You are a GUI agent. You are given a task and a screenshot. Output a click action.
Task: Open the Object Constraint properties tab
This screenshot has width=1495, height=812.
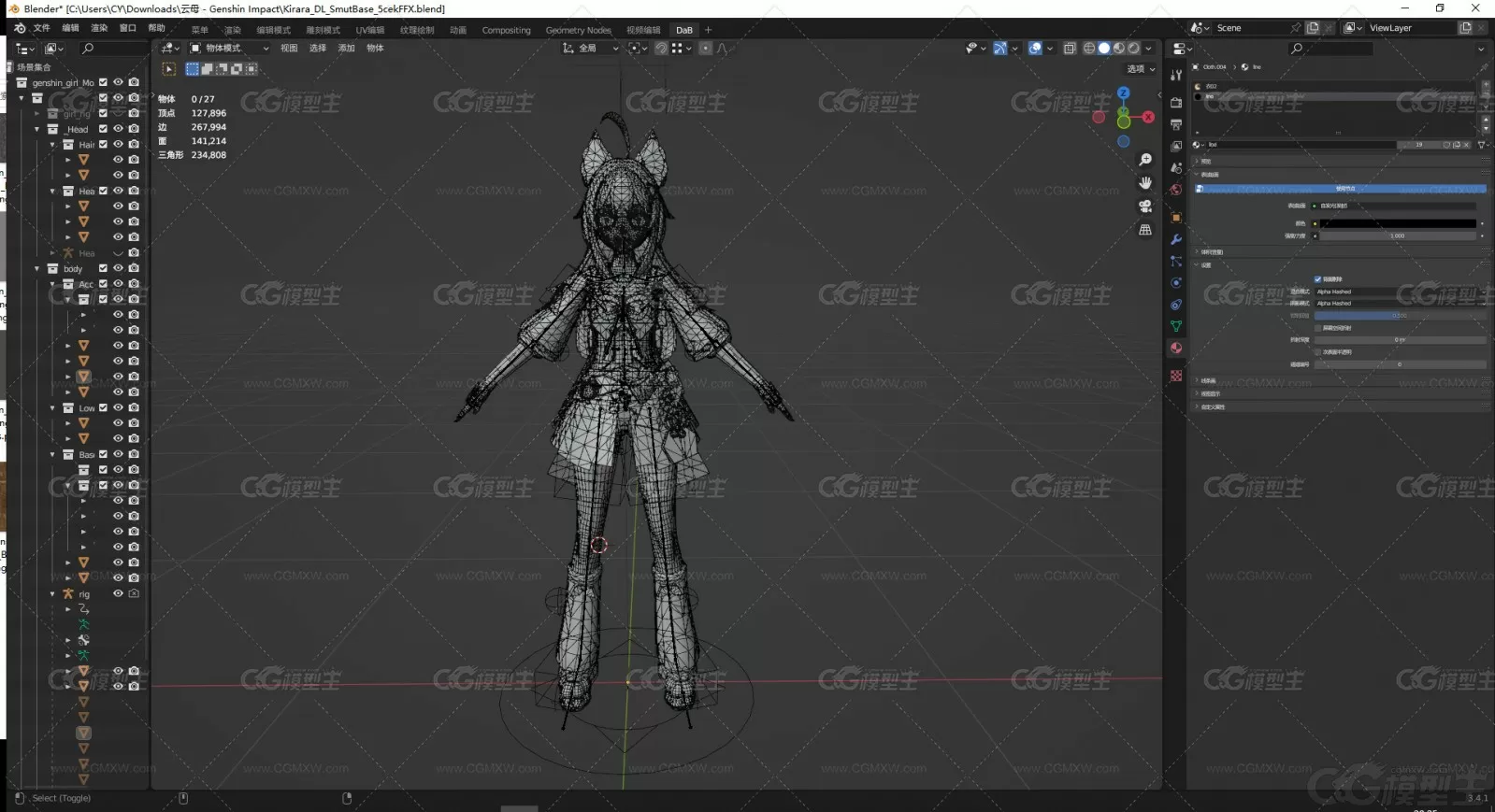(x=1176, y=305)
